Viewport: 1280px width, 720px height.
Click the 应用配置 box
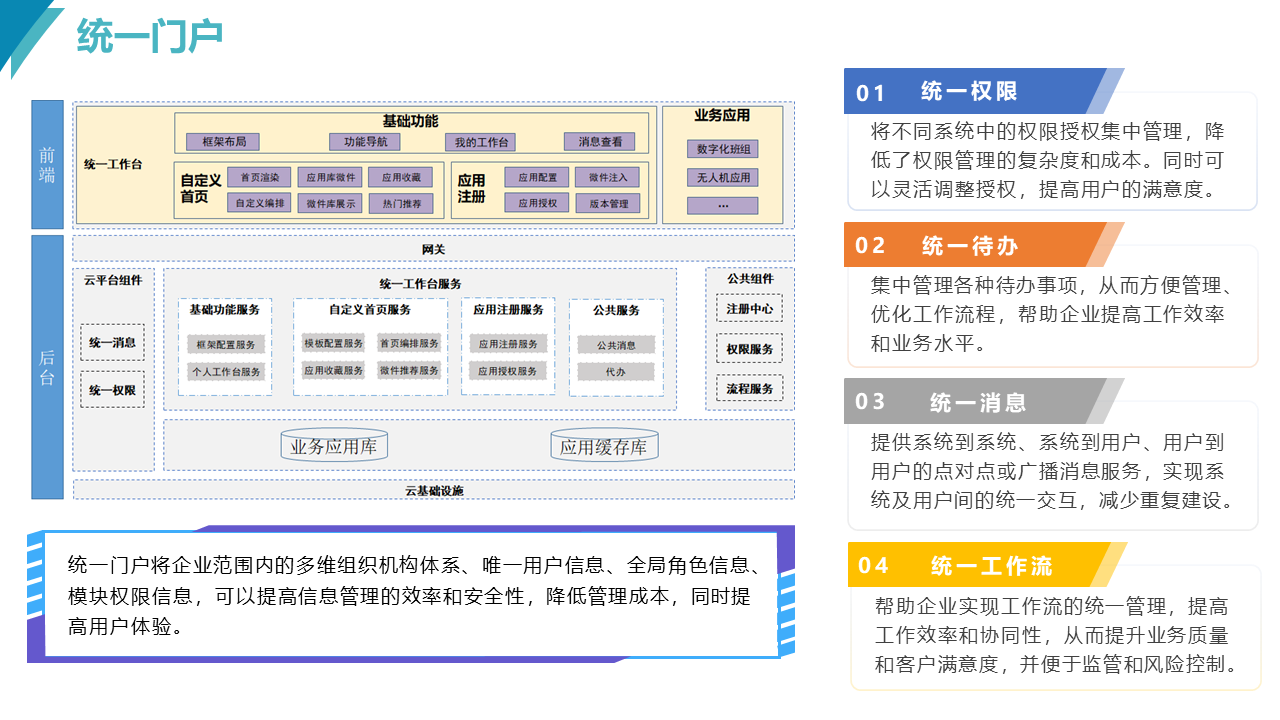point(537,177)
